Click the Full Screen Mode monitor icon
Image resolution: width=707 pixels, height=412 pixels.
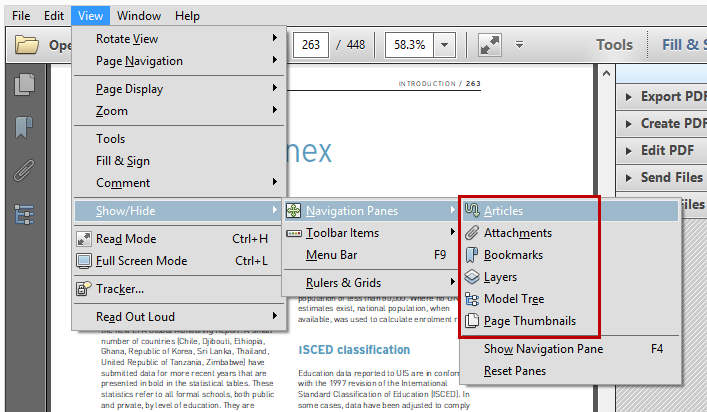tap(84, 261)
